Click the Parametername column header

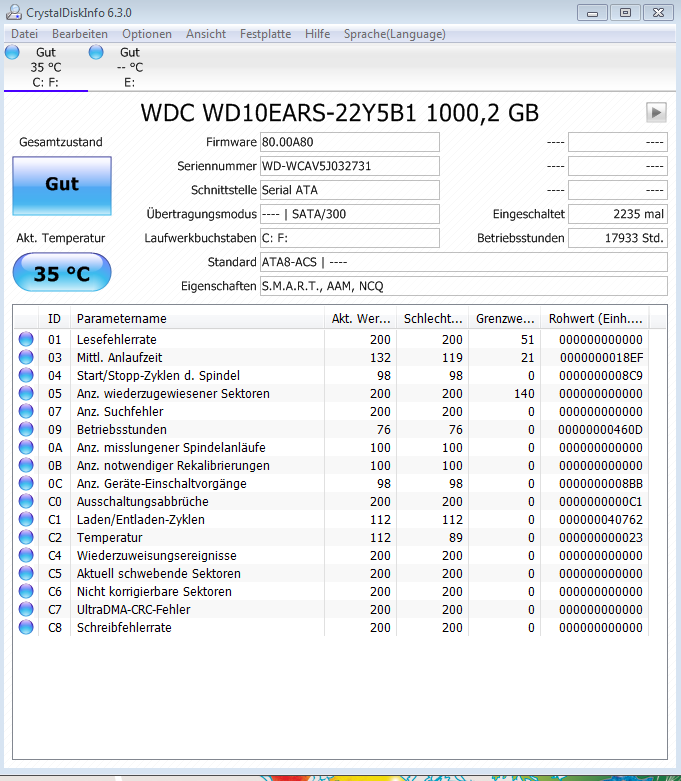(197, 319)
